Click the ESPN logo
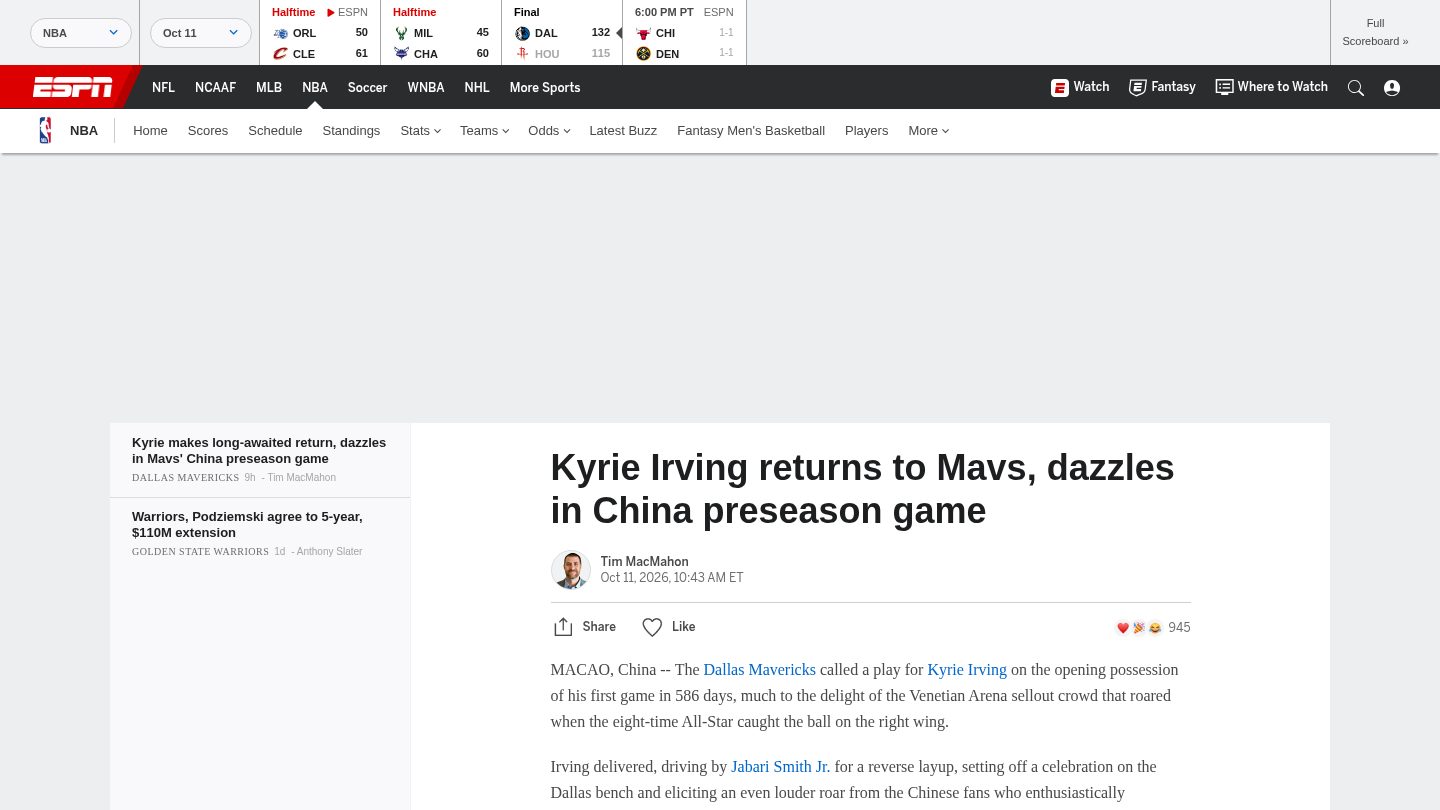 point(73,87)
